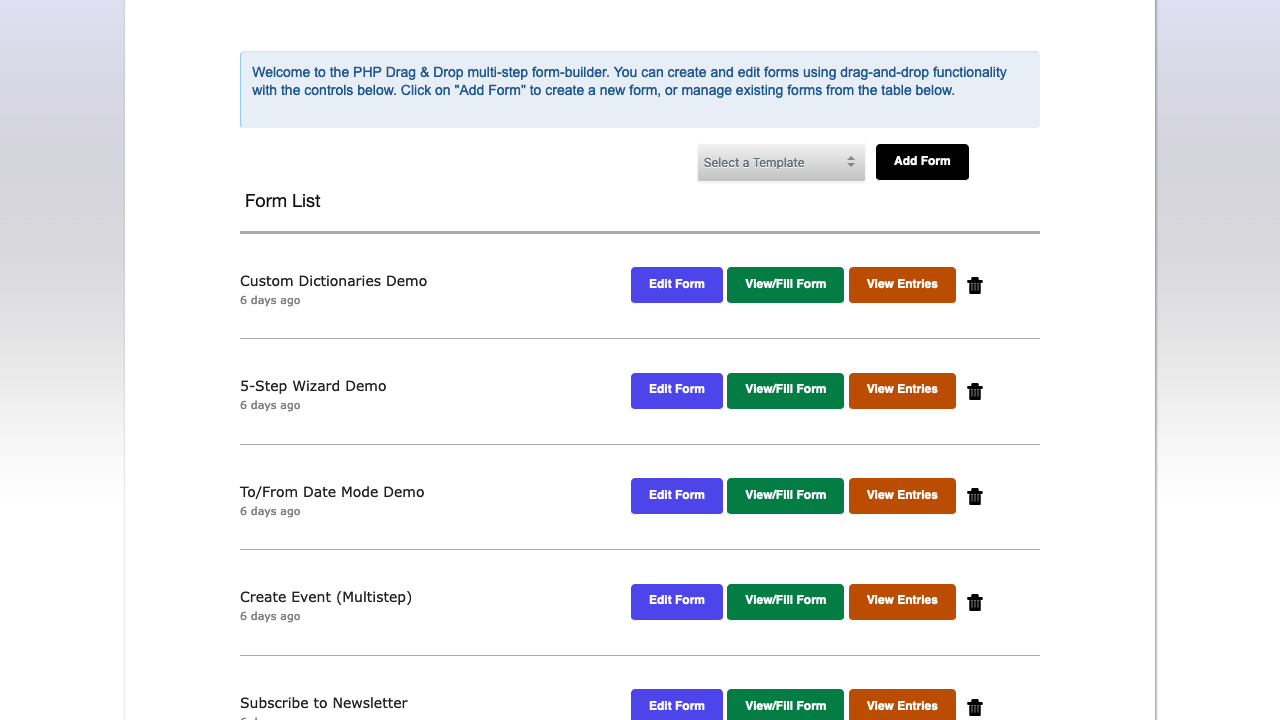Edit the 5-Step Wizard Demo form

click(x=676, y=390)
